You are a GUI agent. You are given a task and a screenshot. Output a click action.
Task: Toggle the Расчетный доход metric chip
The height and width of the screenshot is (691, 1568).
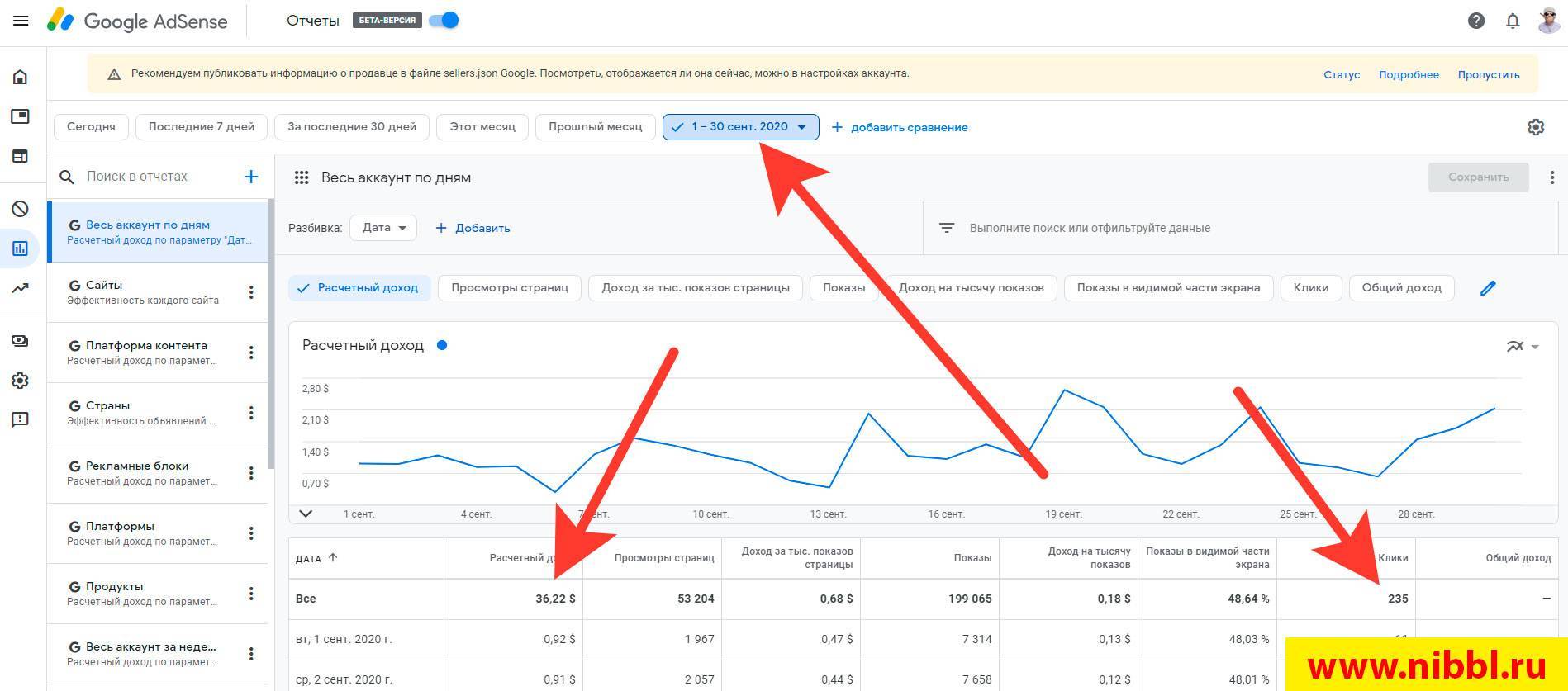tap(359, 288)
